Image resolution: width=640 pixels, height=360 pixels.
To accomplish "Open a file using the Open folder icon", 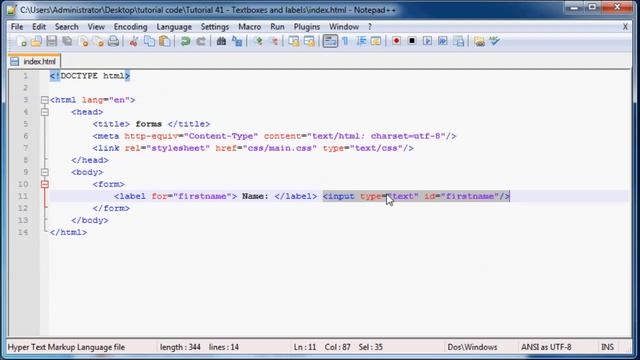I will (x=36, y=41).
